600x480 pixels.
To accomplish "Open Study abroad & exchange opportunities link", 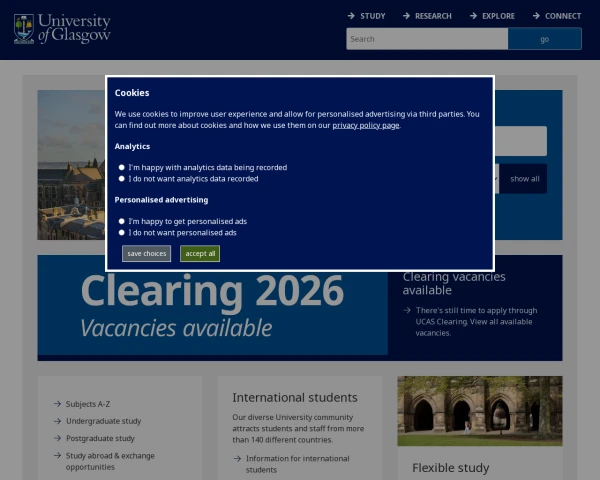I will pos(110,461).
